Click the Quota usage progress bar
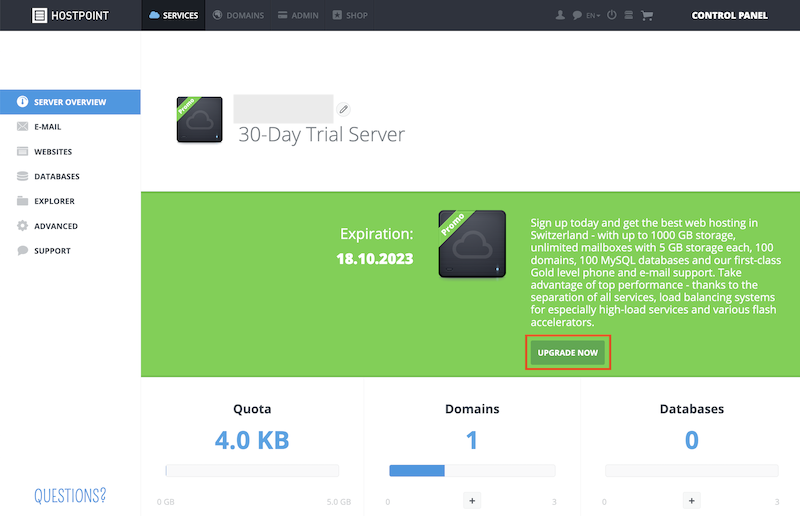Viewport: 800px width, 516px height. point(252,471)
